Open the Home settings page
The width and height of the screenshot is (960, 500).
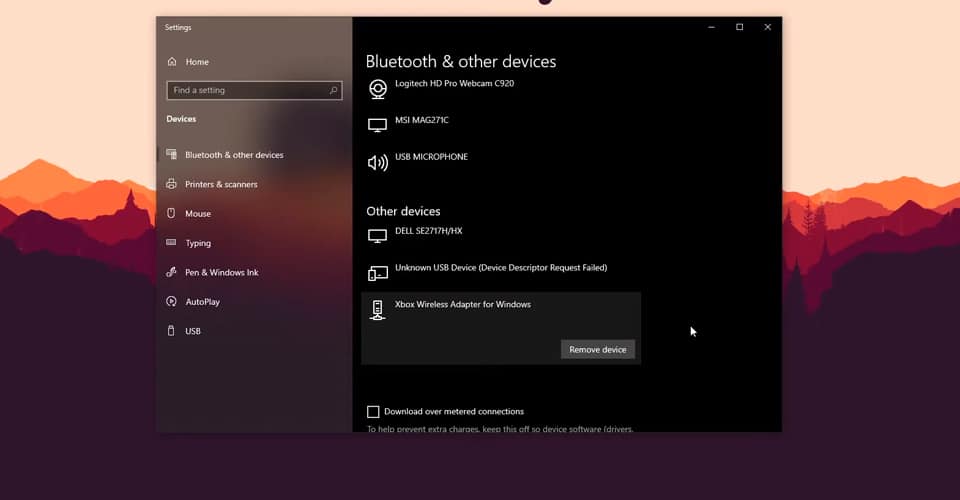(x=197, y=62)
